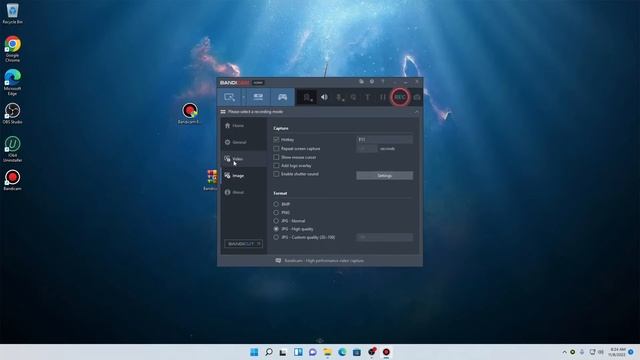Image resolution: width=640 pixels, height=360 pixels.
Task: Open the Image settings tab
Action: (244, 176)
